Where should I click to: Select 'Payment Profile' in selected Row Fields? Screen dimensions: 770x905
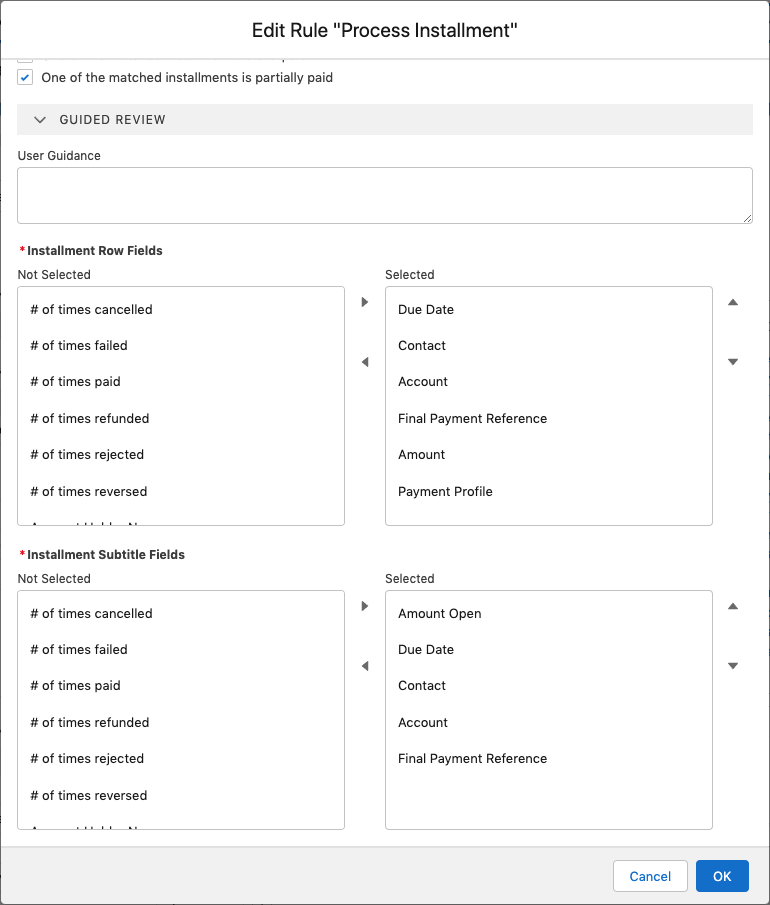click(x=445, y=491)
